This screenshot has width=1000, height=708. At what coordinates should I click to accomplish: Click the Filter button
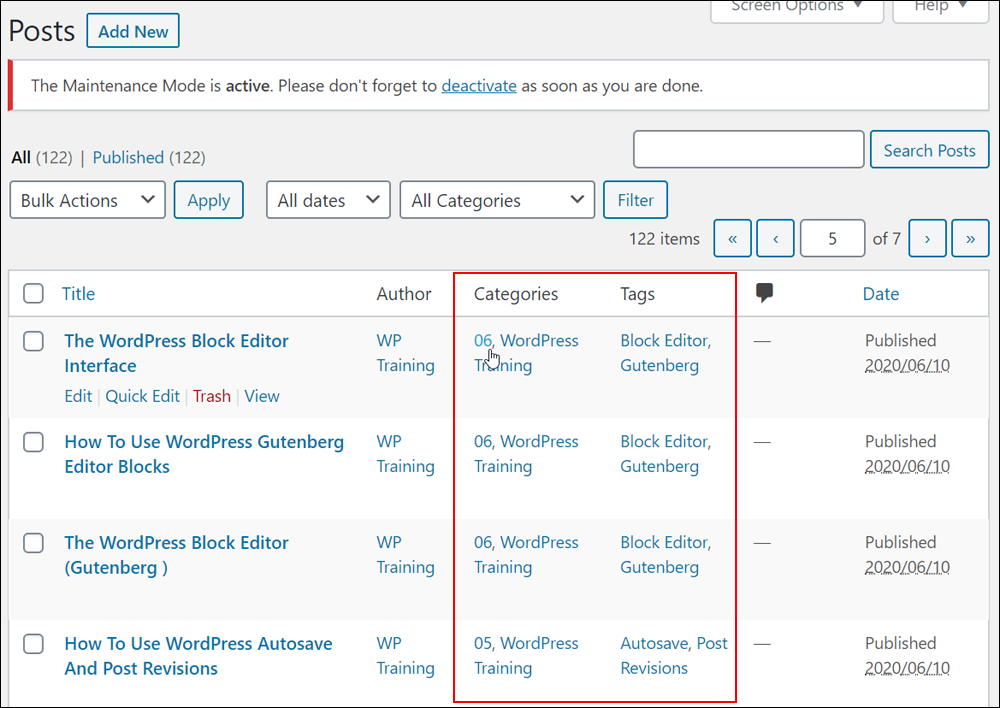[x=635, y=200]
